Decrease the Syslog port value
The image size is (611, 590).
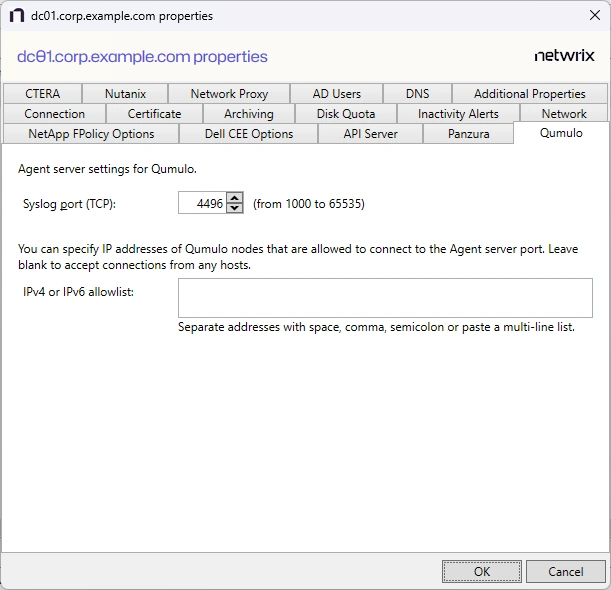[235, 208]
